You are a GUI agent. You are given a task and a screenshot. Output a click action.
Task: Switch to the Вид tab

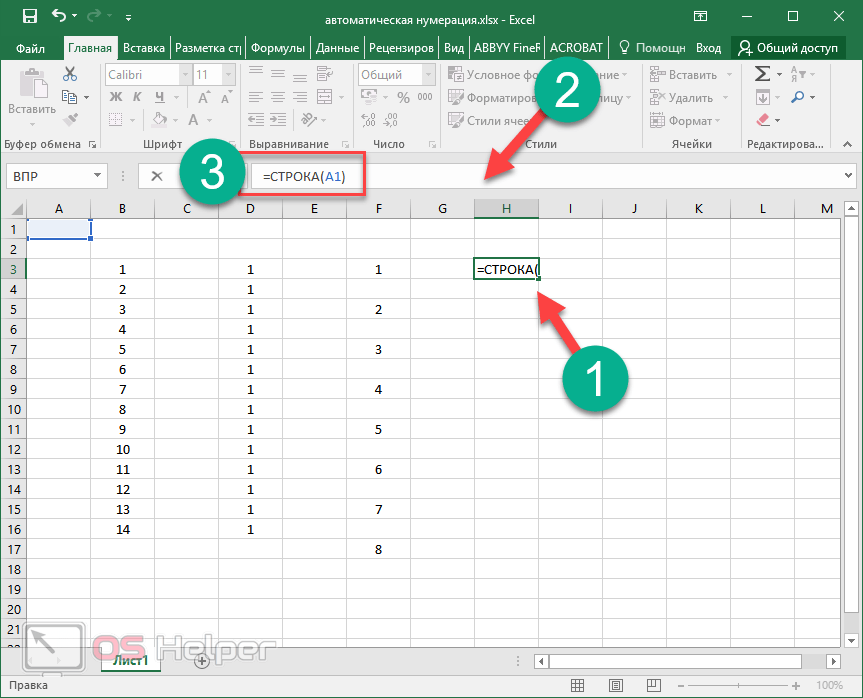(x=454, y=48)
